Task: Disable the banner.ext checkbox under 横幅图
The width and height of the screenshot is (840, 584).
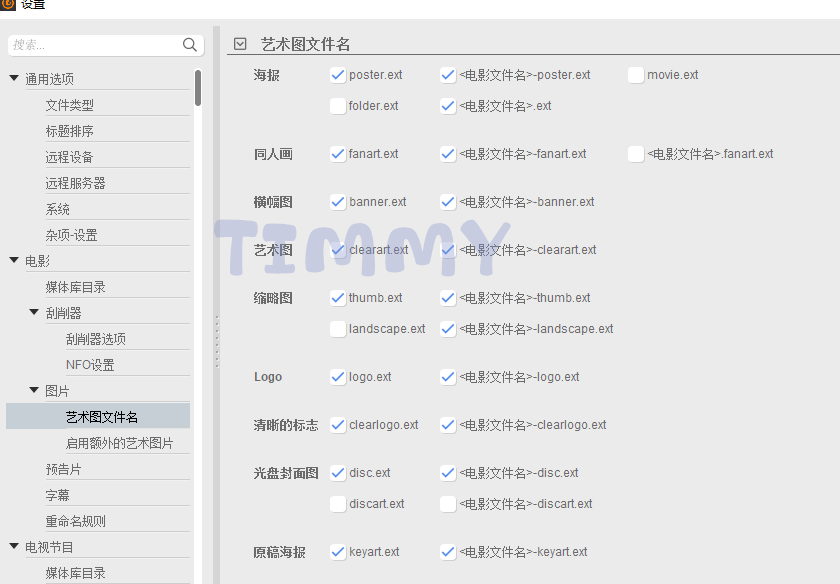Action: point(337,201)
